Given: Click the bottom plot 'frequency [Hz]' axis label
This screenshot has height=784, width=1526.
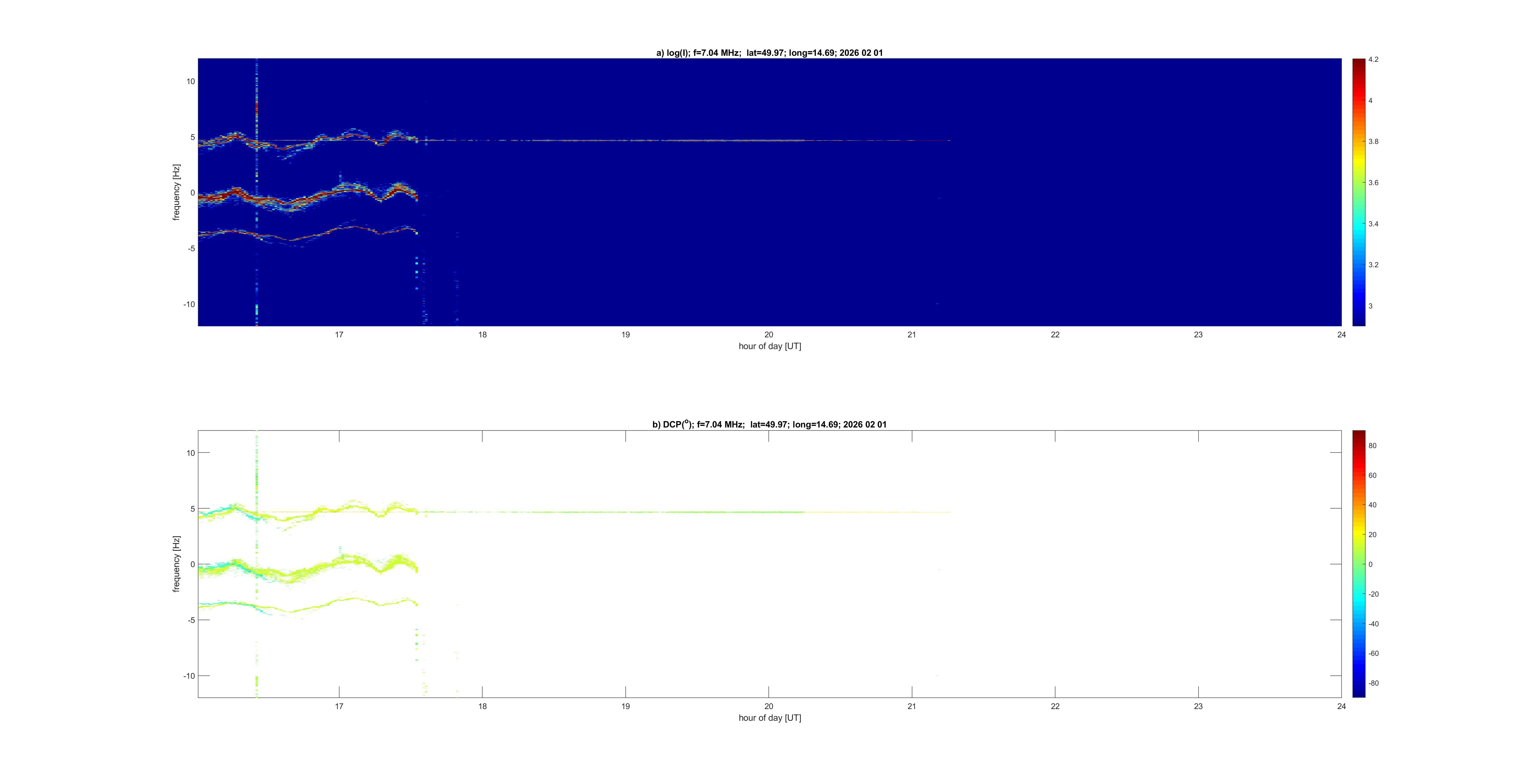Looking at the screenshot, I should [x=177, y=564].
